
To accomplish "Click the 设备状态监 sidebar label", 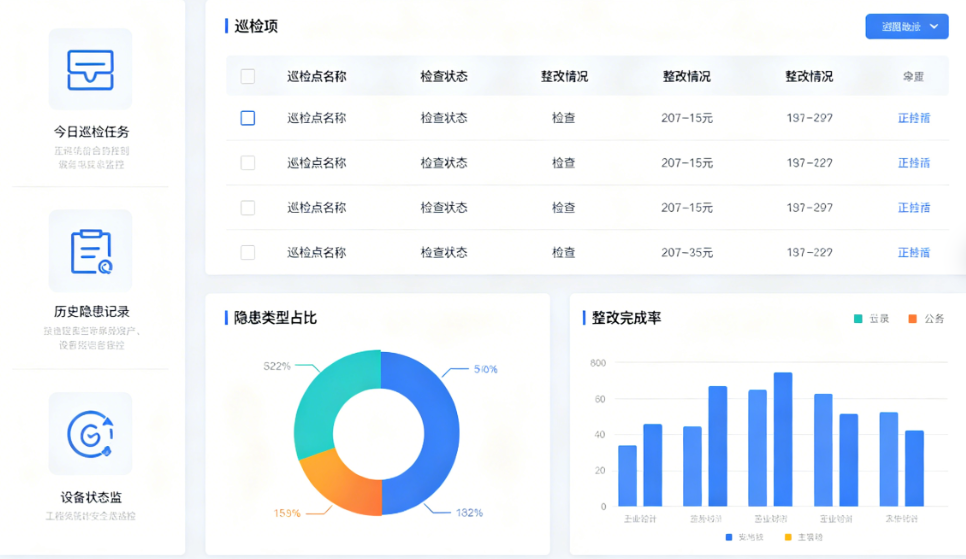I will click(x=91, y=497).
